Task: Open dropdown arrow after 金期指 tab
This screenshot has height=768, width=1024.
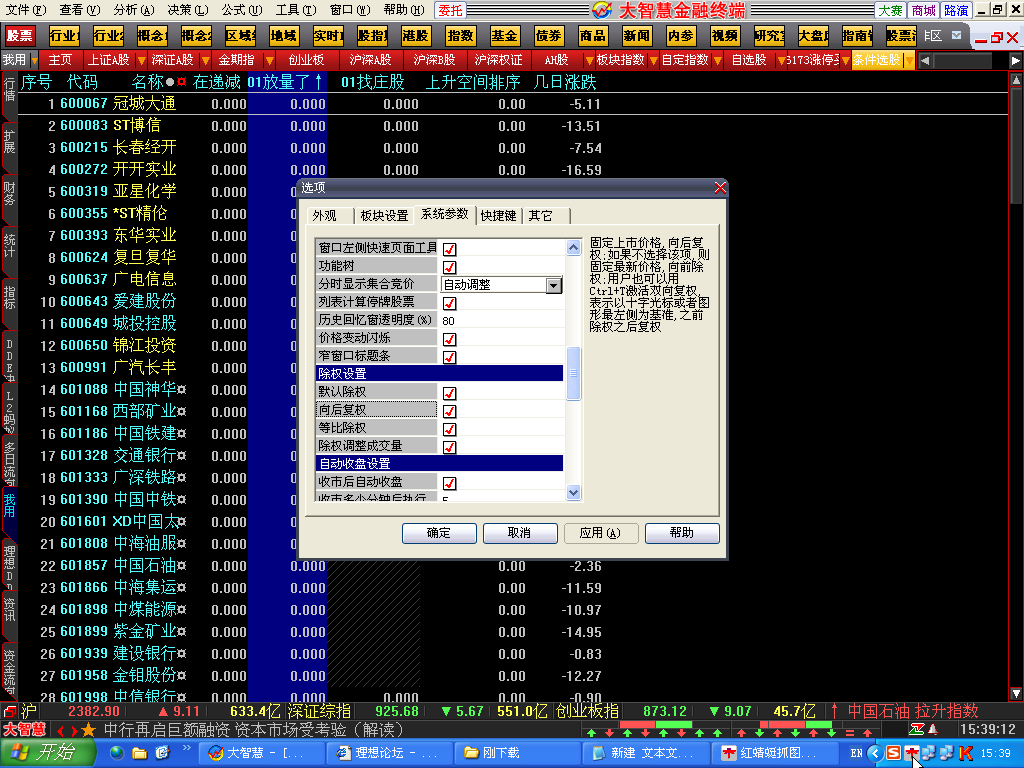Action: [269, 60]
